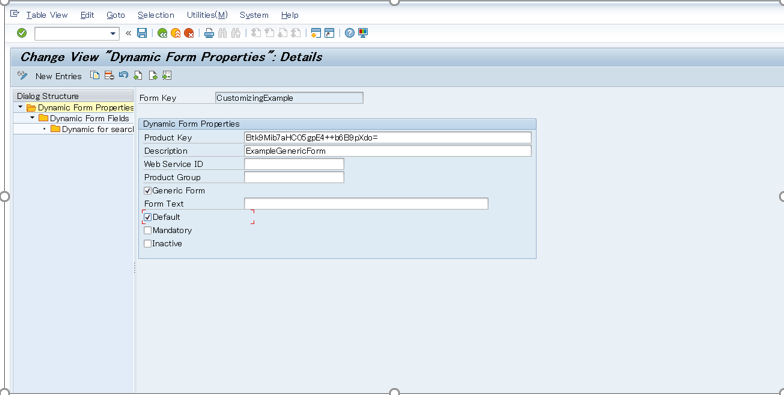Select Dynamic Form Fields folder in tree
This screenshot has height=395, width=784.
[x=84, y=118]
